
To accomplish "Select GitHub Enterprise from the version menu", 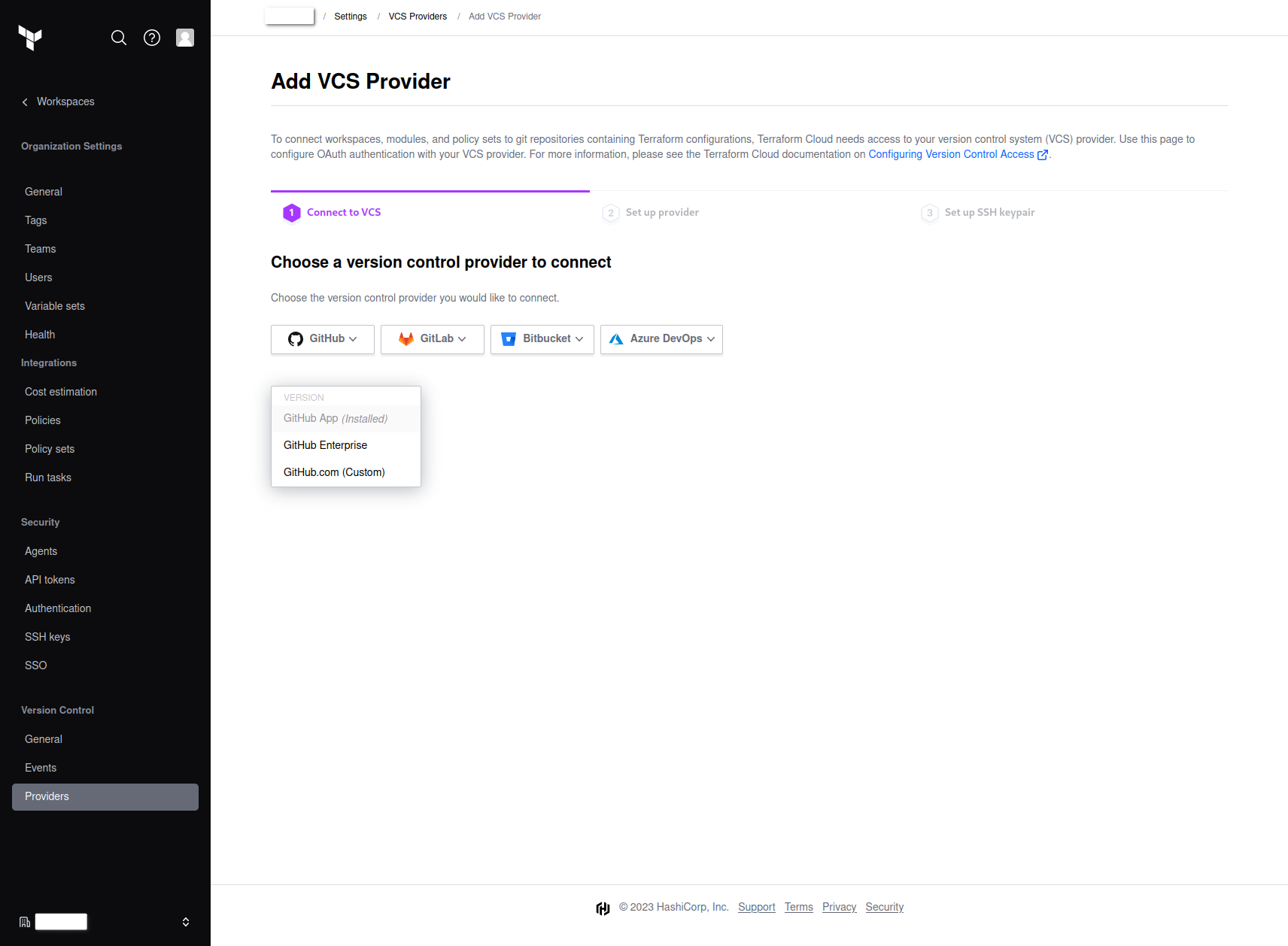I will coord(326,445).
